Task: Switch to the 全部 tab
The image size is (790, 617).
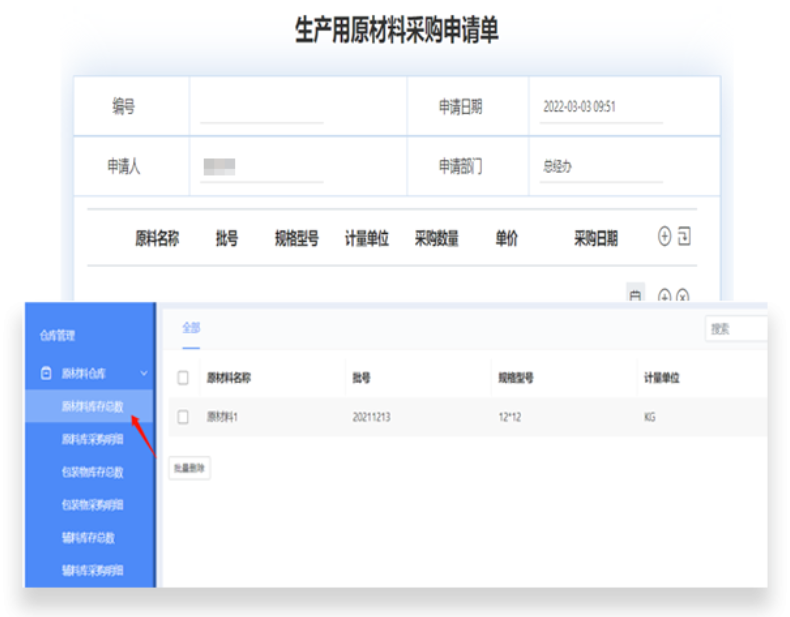Action: [191, 327]
